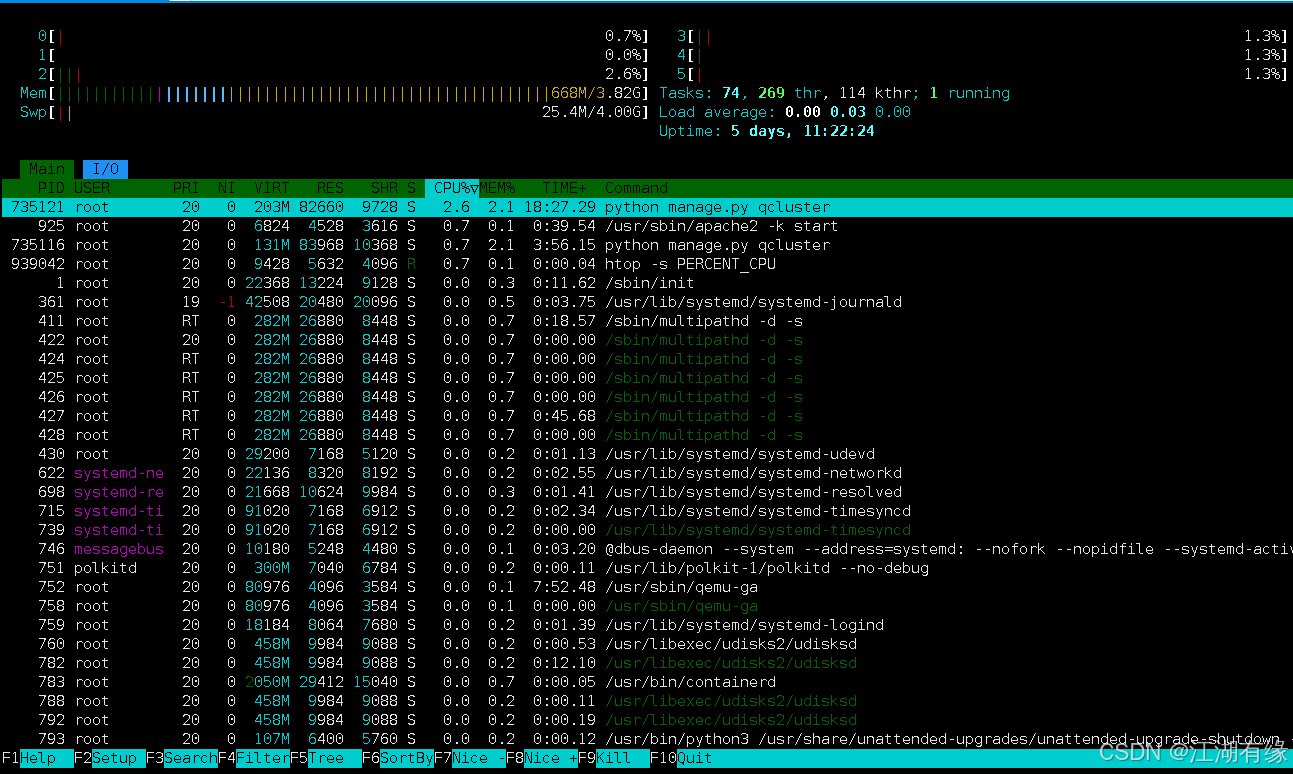Click TIME+ value 18:27.29
The width and height of the screenshot is (1293, 774).
pos(560,207)
